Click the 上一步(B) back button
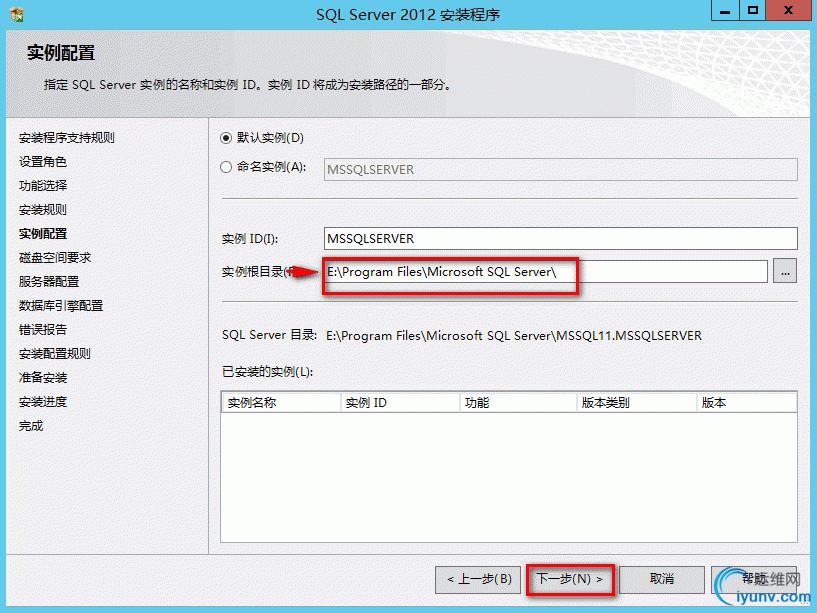 pyautogui.click(x=478, y=579)
